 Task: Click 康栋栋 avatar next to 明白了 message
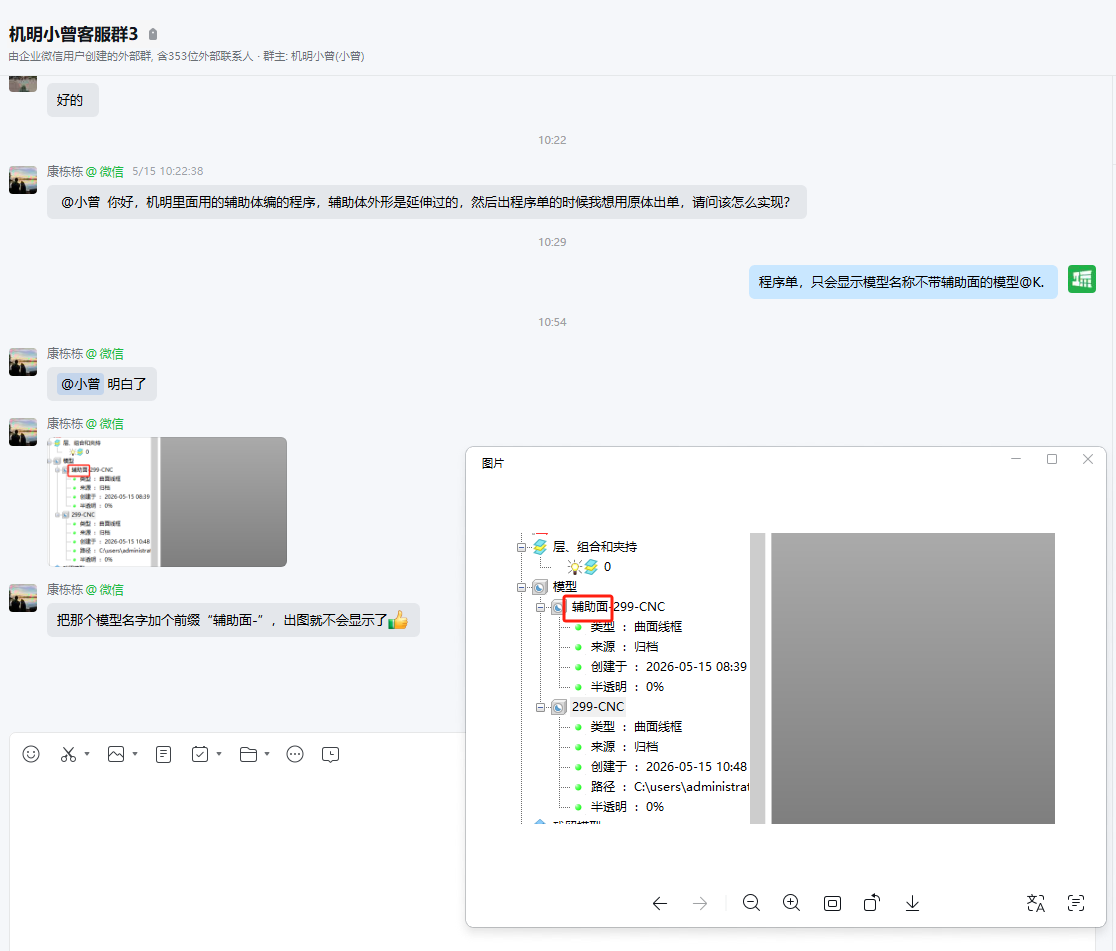(x=23, y=362)
